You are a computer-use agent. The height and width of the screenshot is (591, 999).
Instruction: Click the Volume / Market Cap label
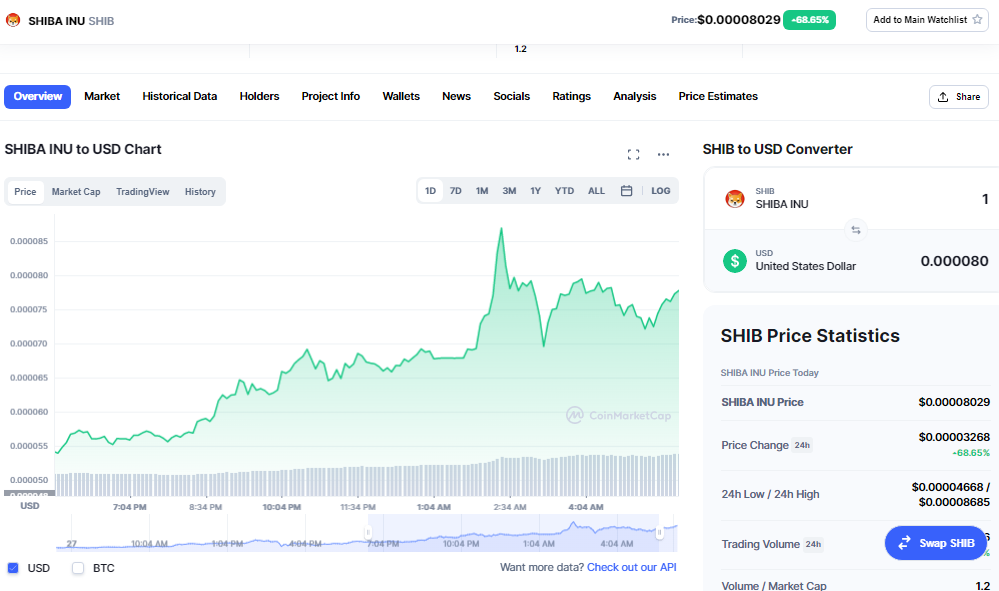coord(773,586)
